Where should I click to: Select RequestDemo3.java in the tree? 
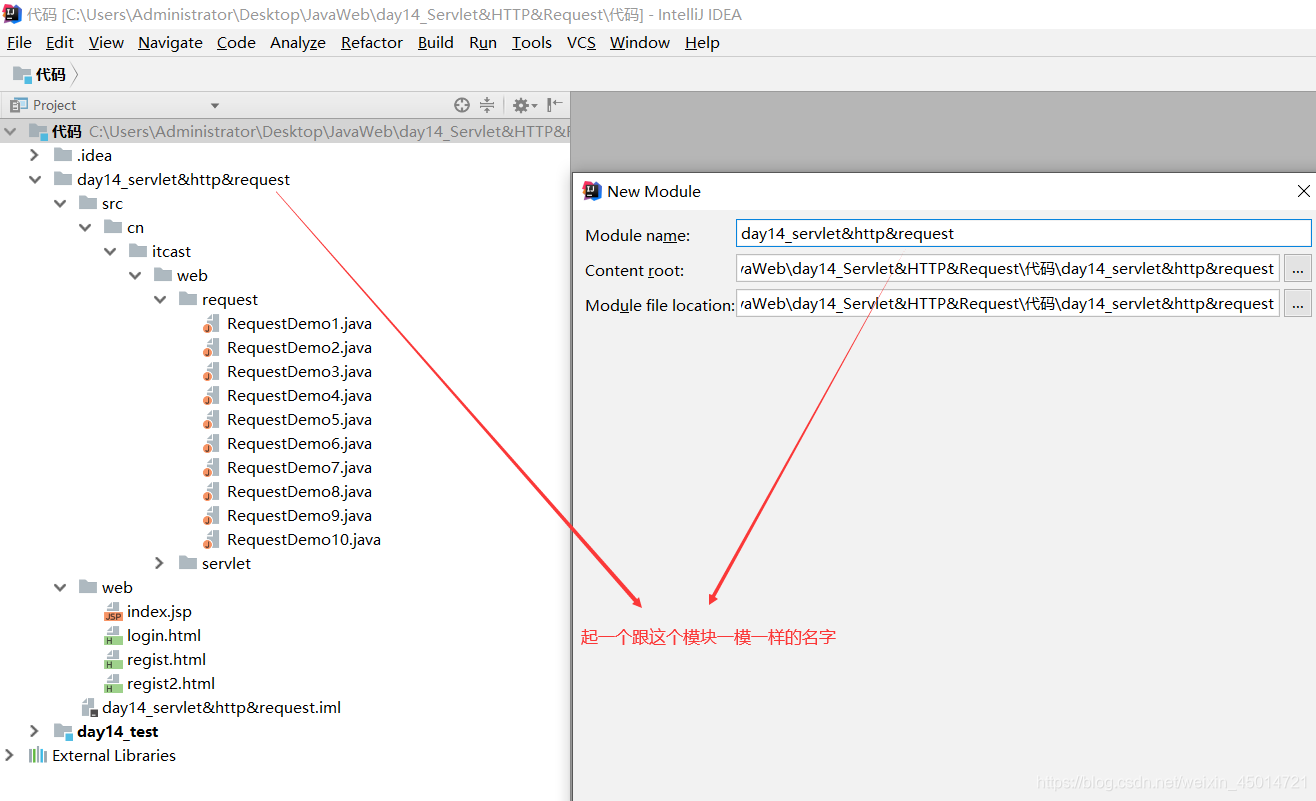(x=299, y=372)
